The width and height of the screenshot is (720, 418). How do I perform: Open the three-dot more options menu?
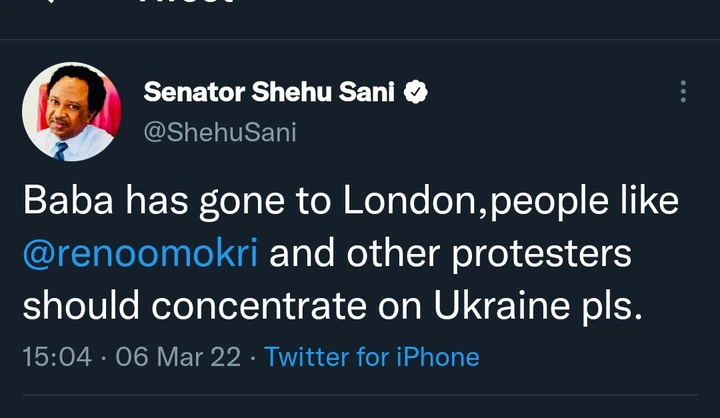[683, 92]
